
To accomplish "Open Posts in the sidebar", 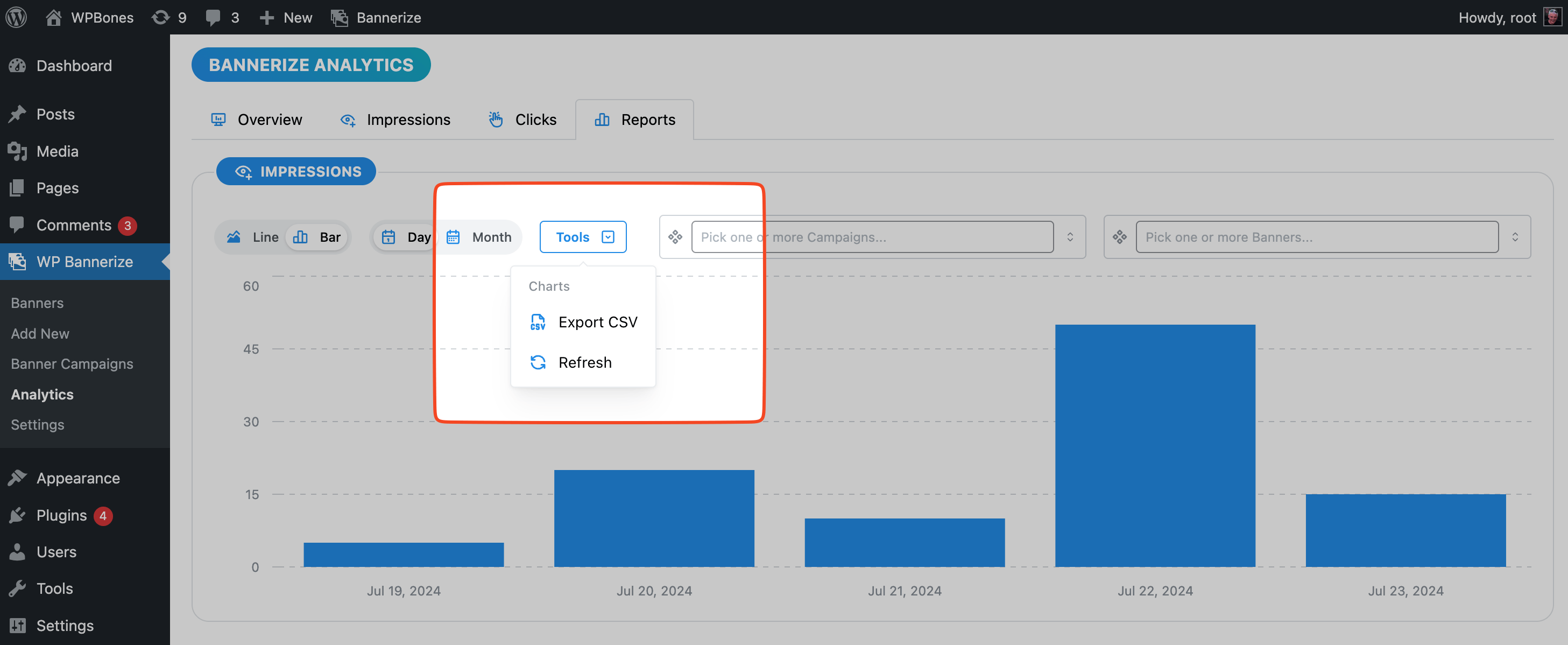I will pos(84,114).
